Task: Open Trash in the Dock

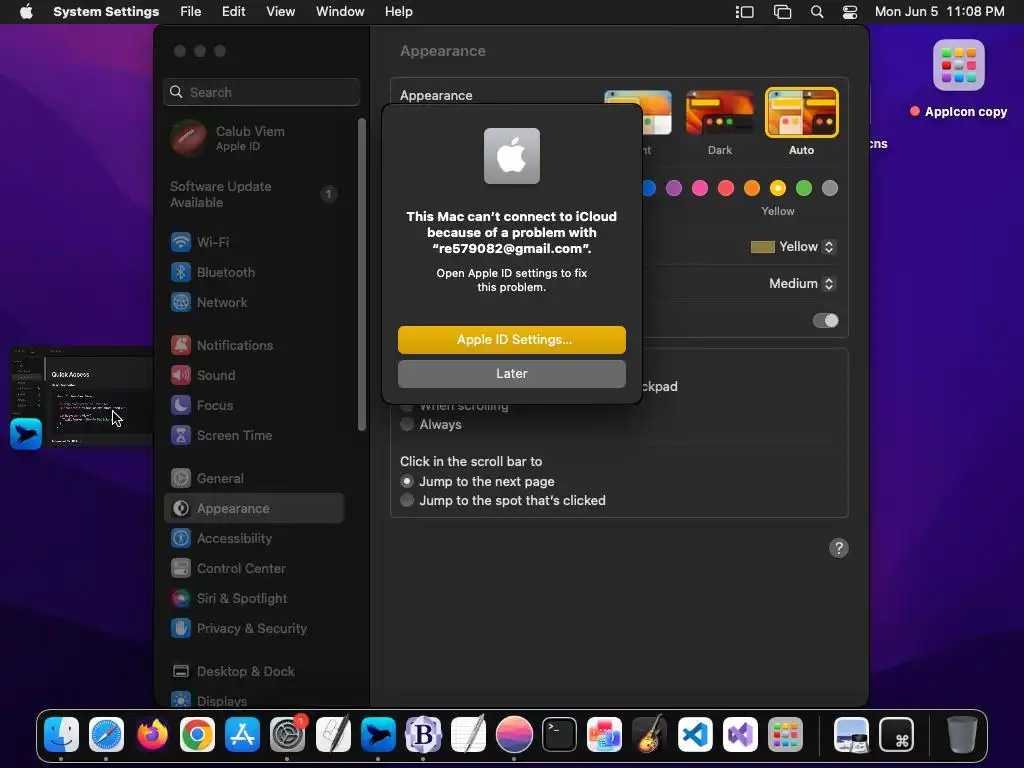Action: [x=961, y=735]
